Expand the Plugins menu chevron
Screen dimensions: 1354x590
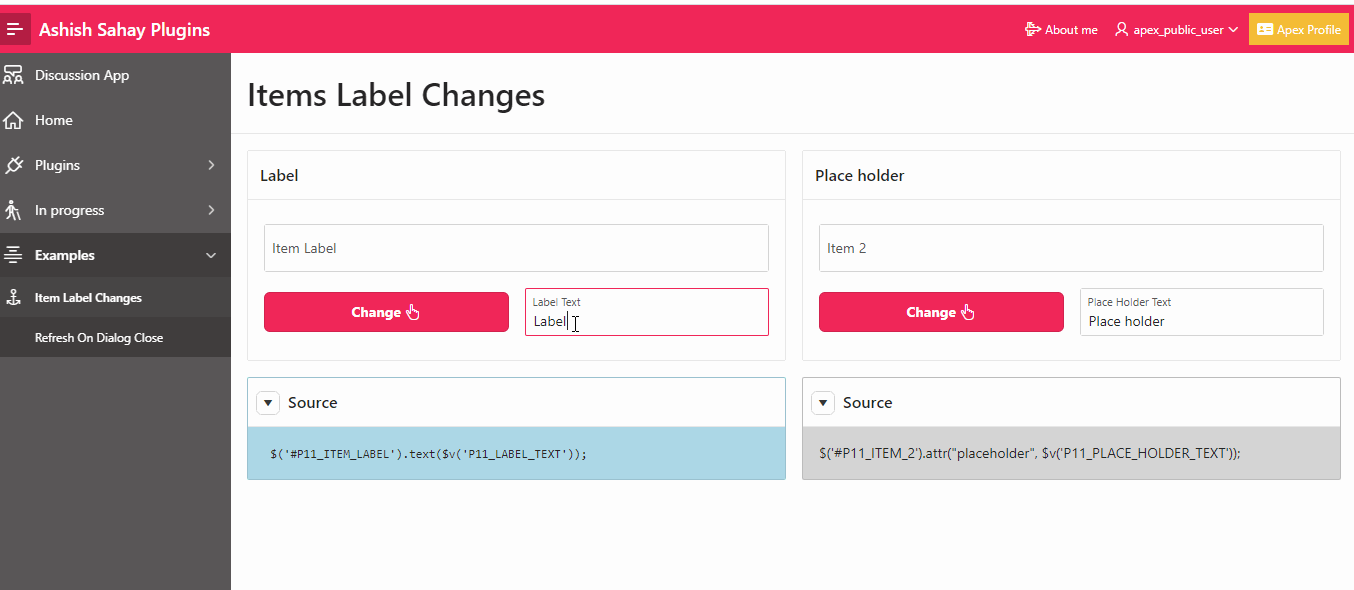pos(211,165)
